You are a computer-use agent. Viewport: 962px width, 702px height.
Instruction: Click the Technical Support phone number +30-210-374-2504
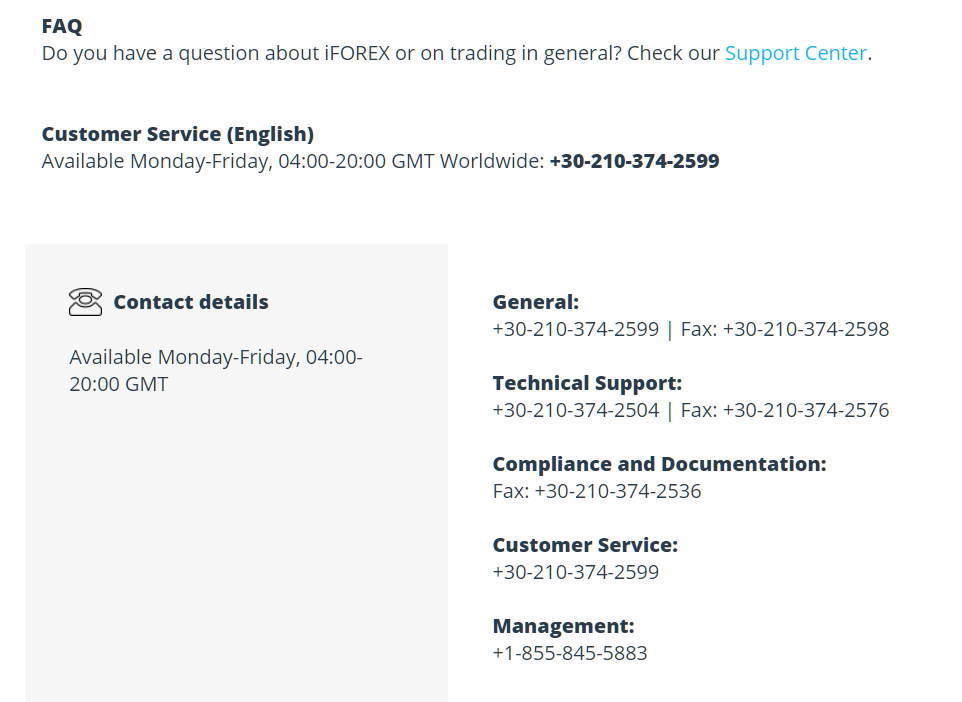tap(575, 410)
